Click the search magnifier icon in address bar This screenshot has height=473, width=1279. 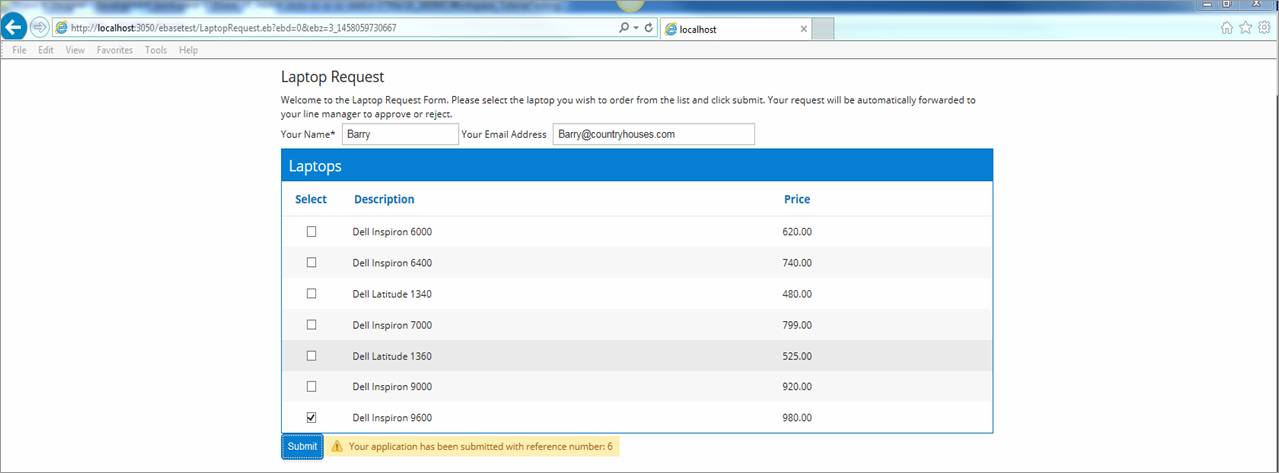pyautogui.click(x=624, y=28)
